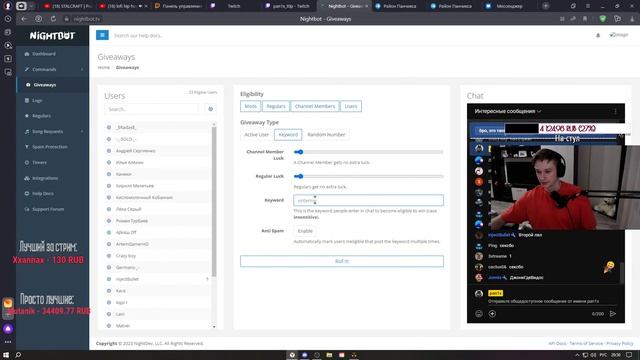This screenshot has width=640, height=360.
Task: Open the Privacy Policy footer link
Action: 620,343
